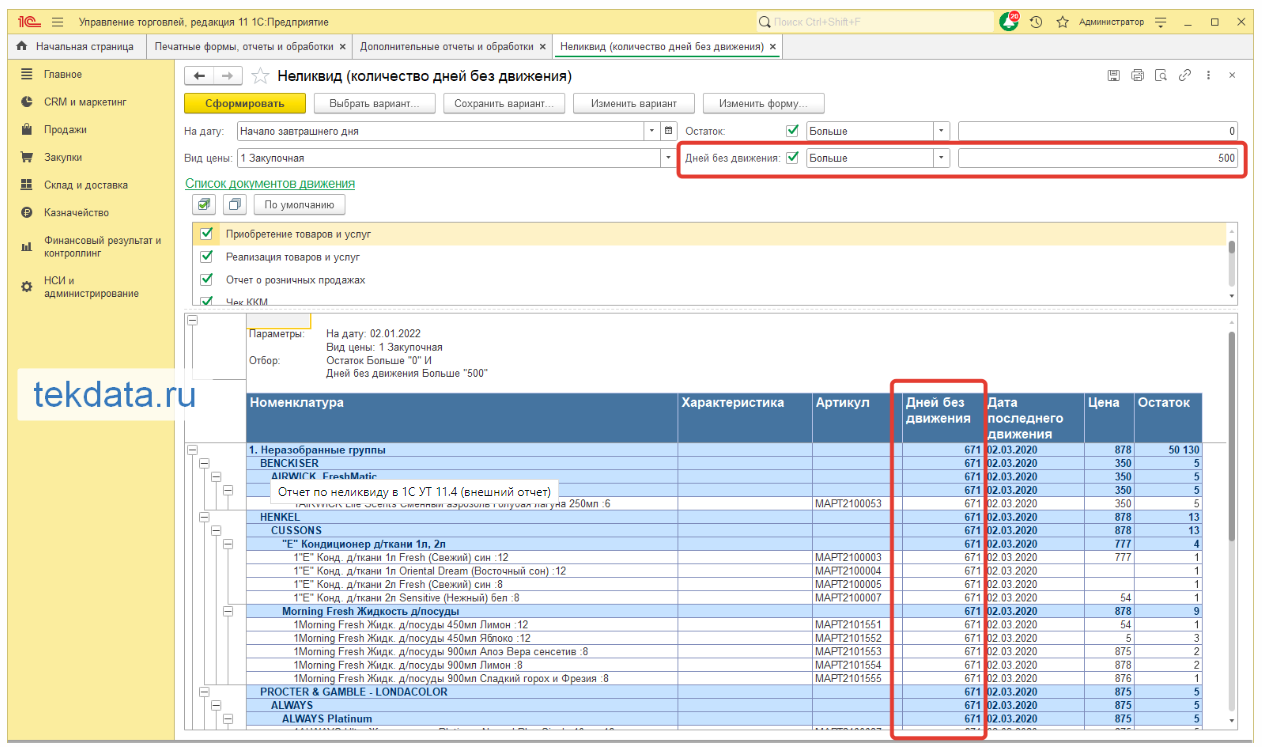Open favorites star in the title bar
1262x747 pixels.
point(1062,21)
